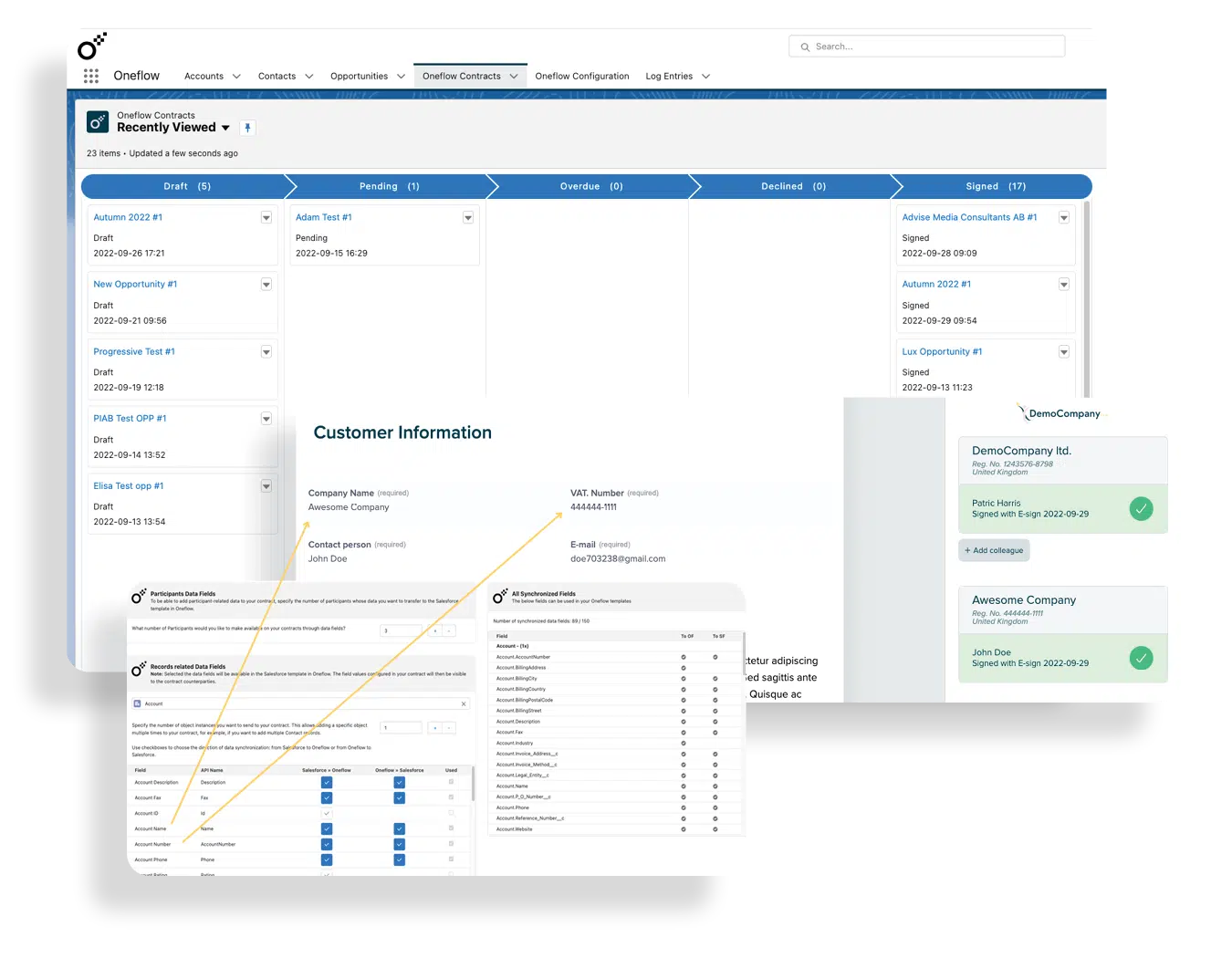Expand the Opportunities nav dropdown chevron
This screenshot has height=958, width=1232.
pyautogui.click(x=401, y=77)
